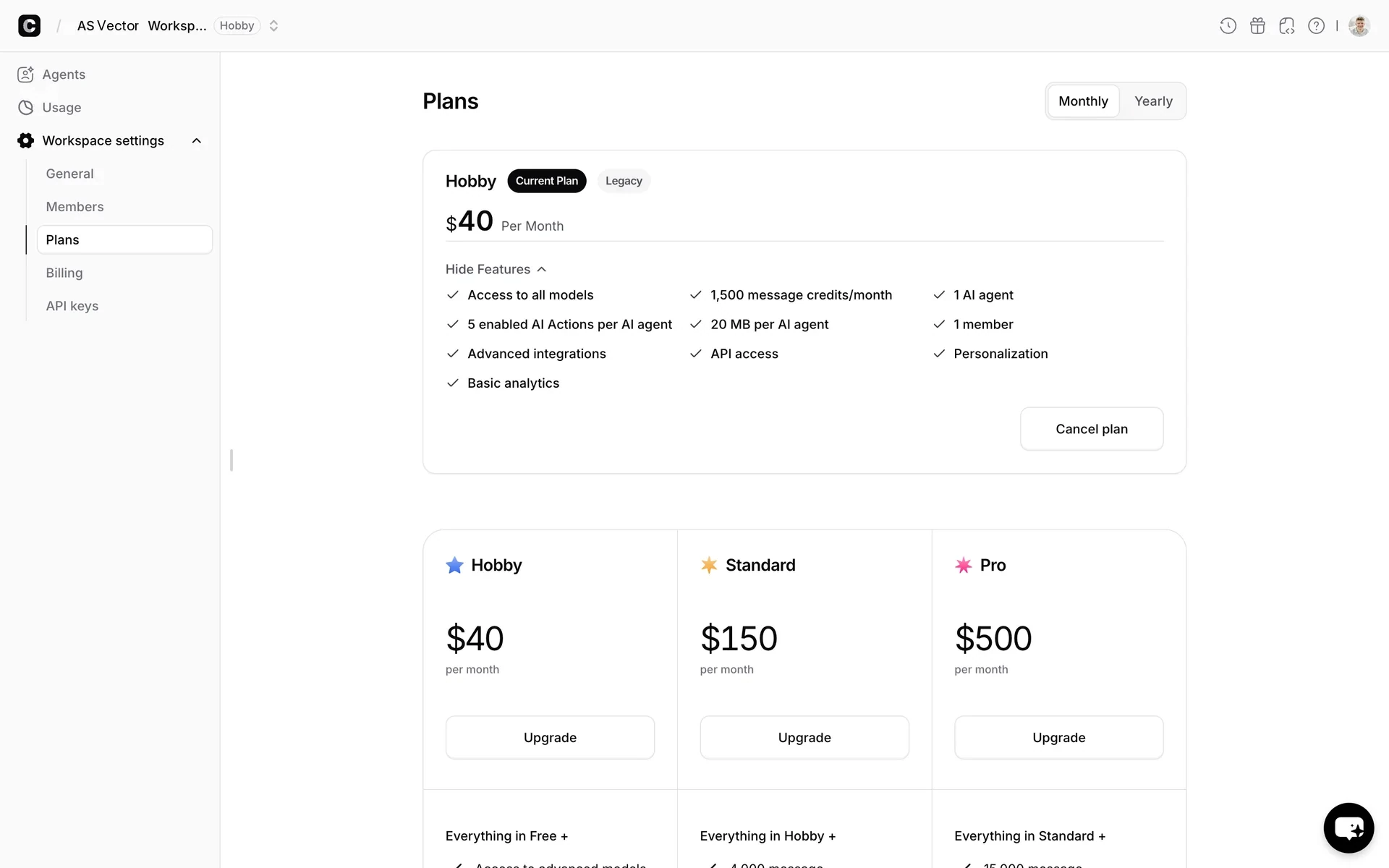
Task: Click 'API access' feature text
Action: pos(744,354)
